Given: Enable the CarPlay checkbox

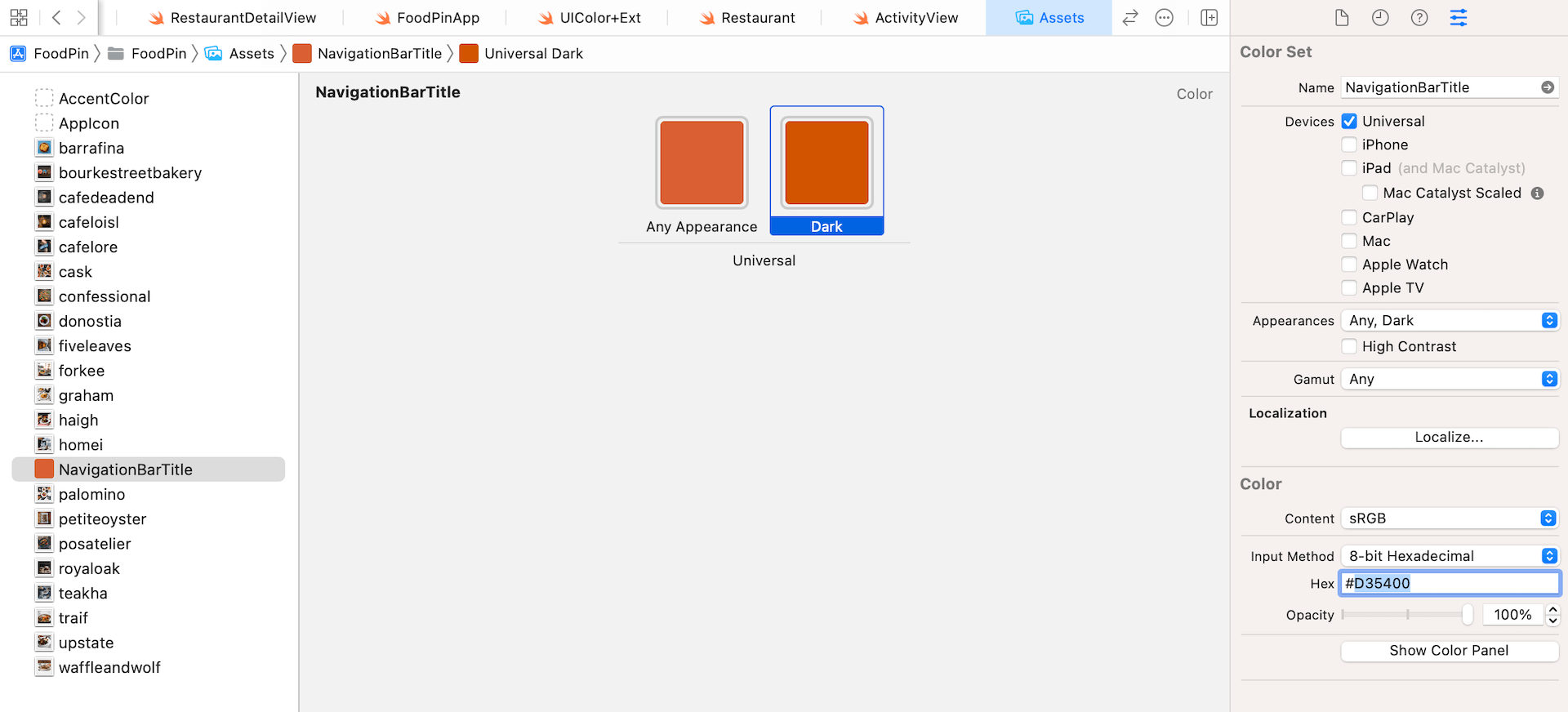Looking at the screenshot, I should pos(1349,217).
